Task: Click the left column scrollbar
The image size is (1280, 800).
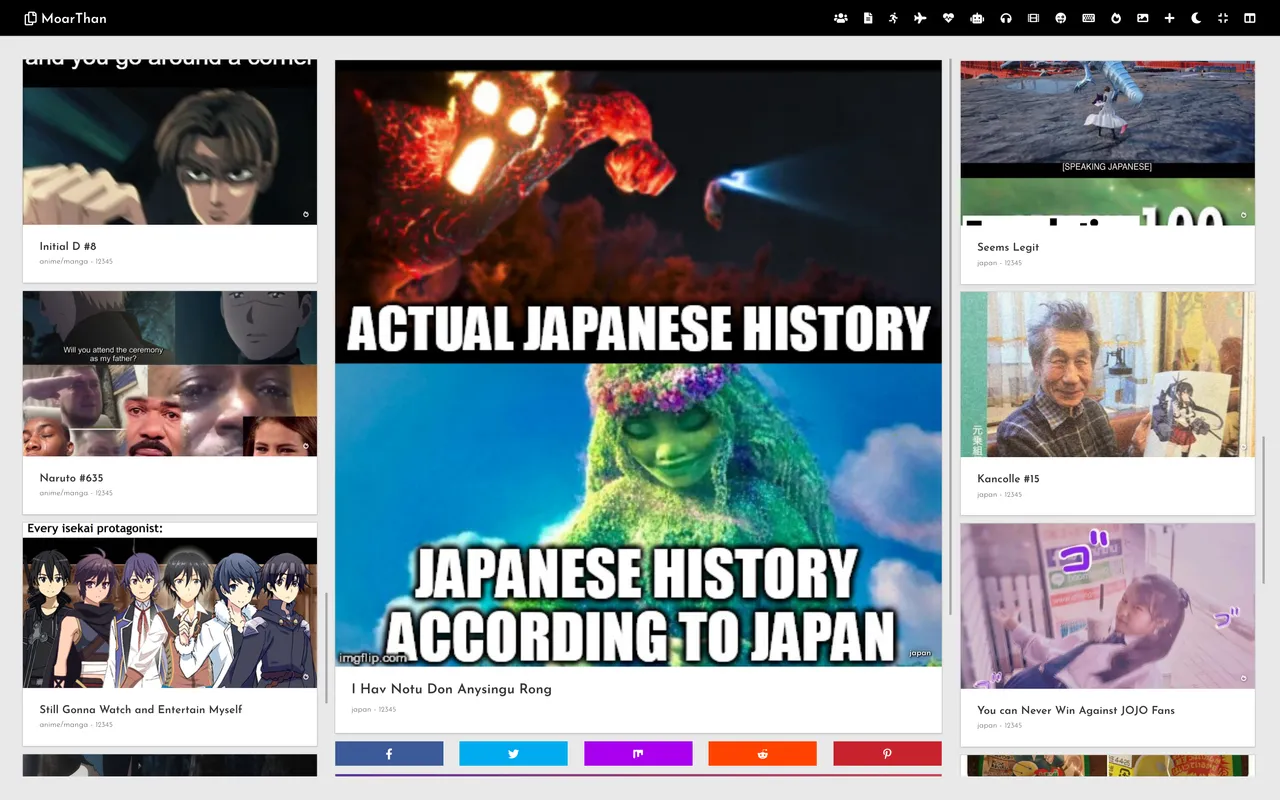Action: point(326,647)
